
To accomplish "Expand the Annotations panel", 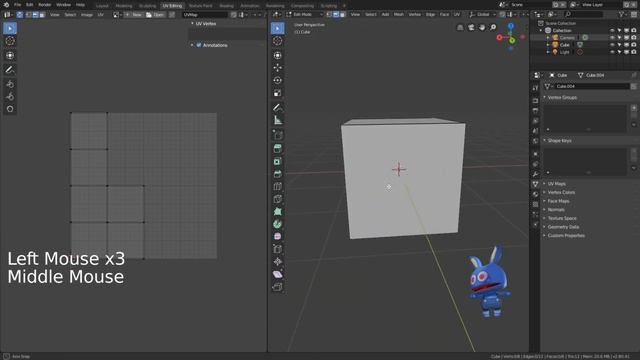I will 192,45.
